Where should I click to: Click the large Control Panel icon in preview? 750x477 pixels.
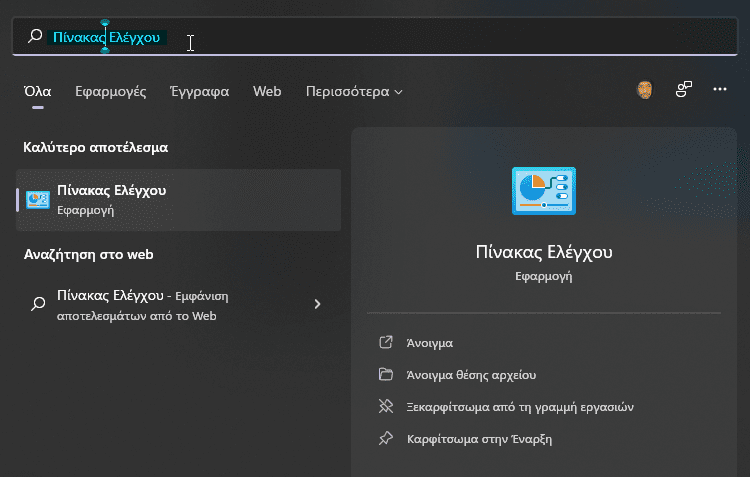(544, 191)
